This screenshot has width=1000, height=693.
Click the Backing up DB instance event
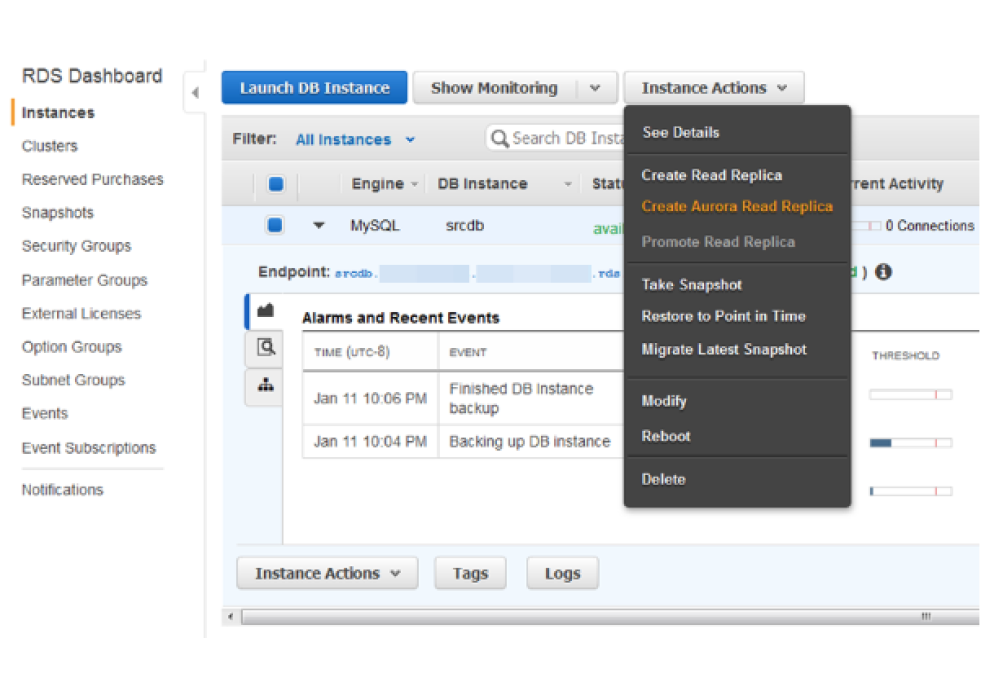pos(529,442)
